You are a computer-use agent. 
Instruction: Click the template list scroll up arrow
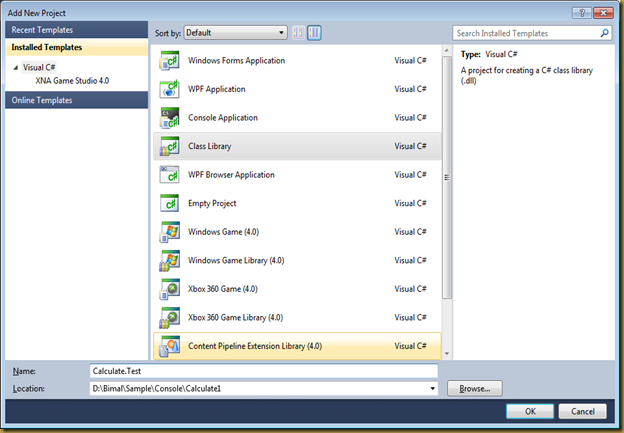tap(447, 51)
